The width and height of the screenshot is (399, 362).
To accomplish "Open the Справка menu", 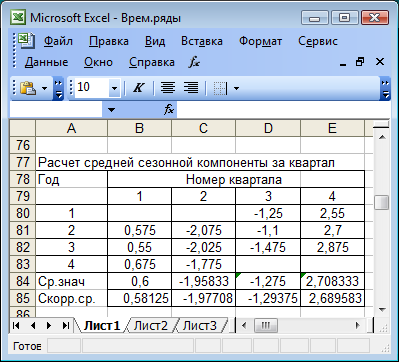I will [x=152, y=62].
